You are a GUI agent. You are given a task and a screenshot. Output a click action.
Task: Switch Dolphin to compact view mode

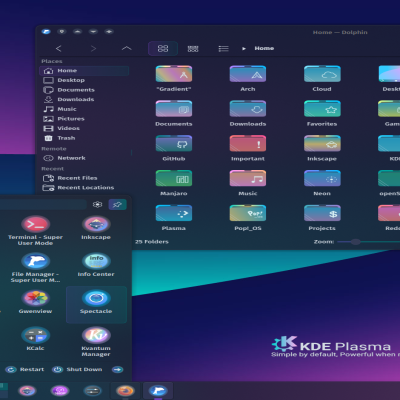click(x=193, y=49)
